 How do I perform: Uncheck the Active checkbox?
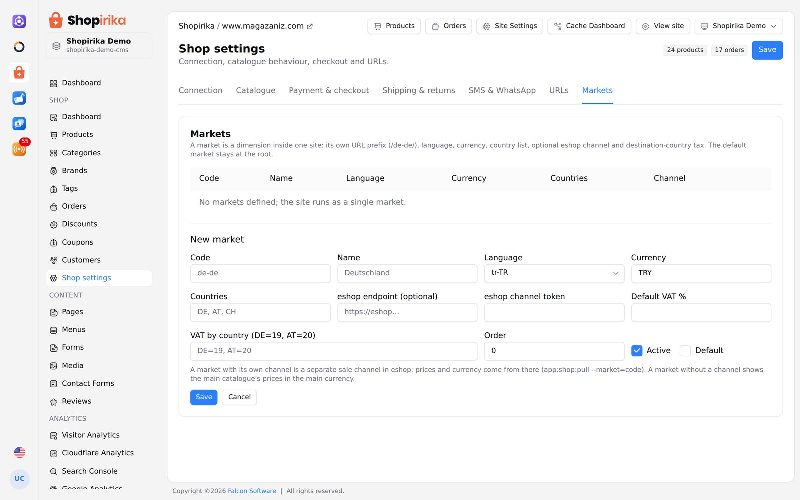coord(636,351)
